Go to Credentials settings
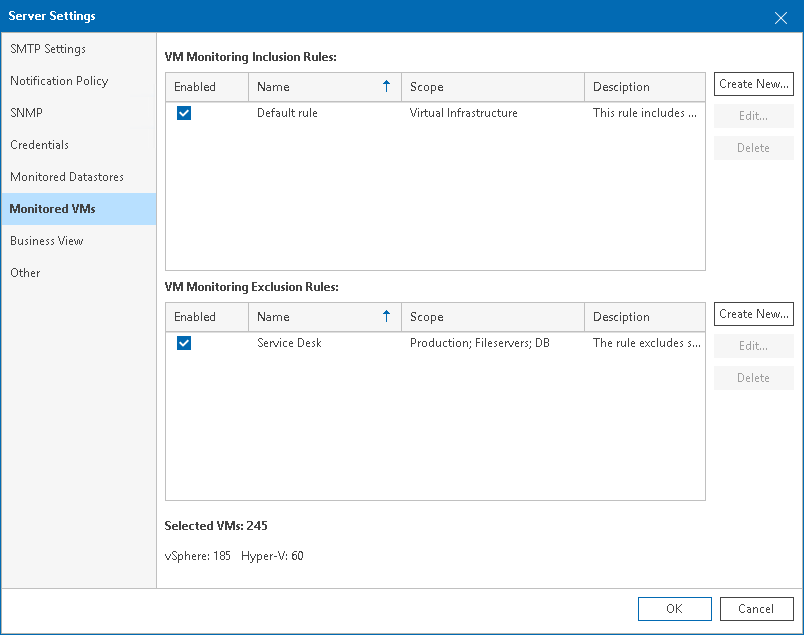Image resolution: width=804 pixels, height=635 pixels. [x=40, y=145]
